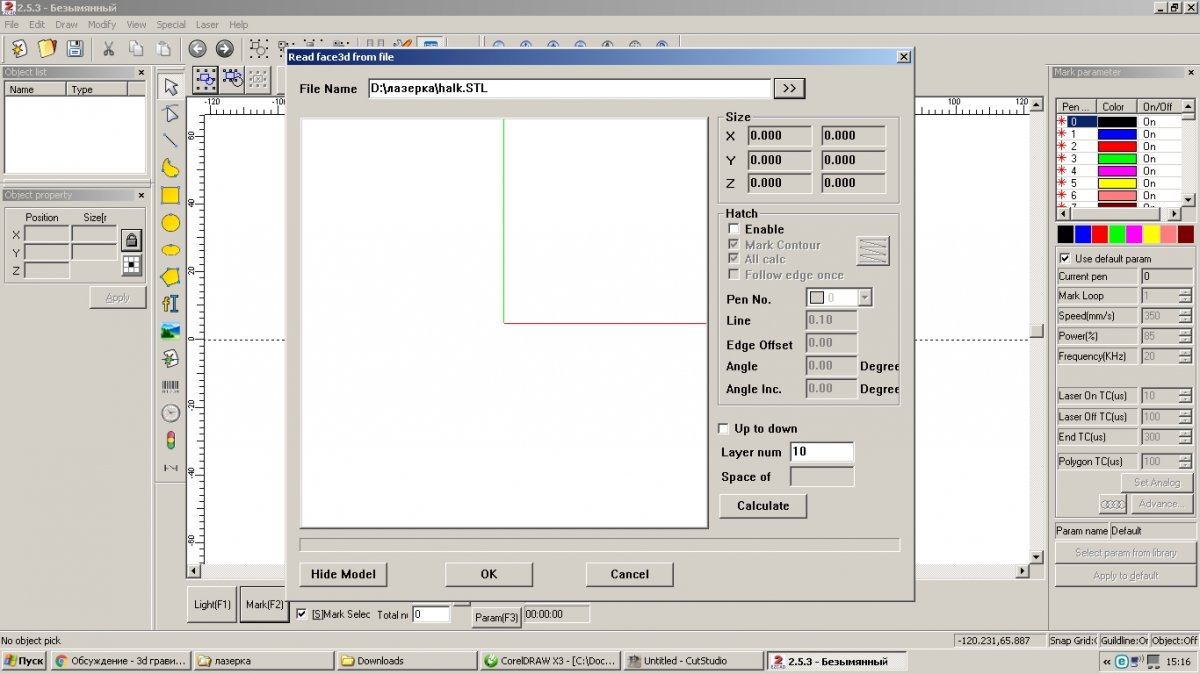Click the Cut scissors icon

click(108, 48)
